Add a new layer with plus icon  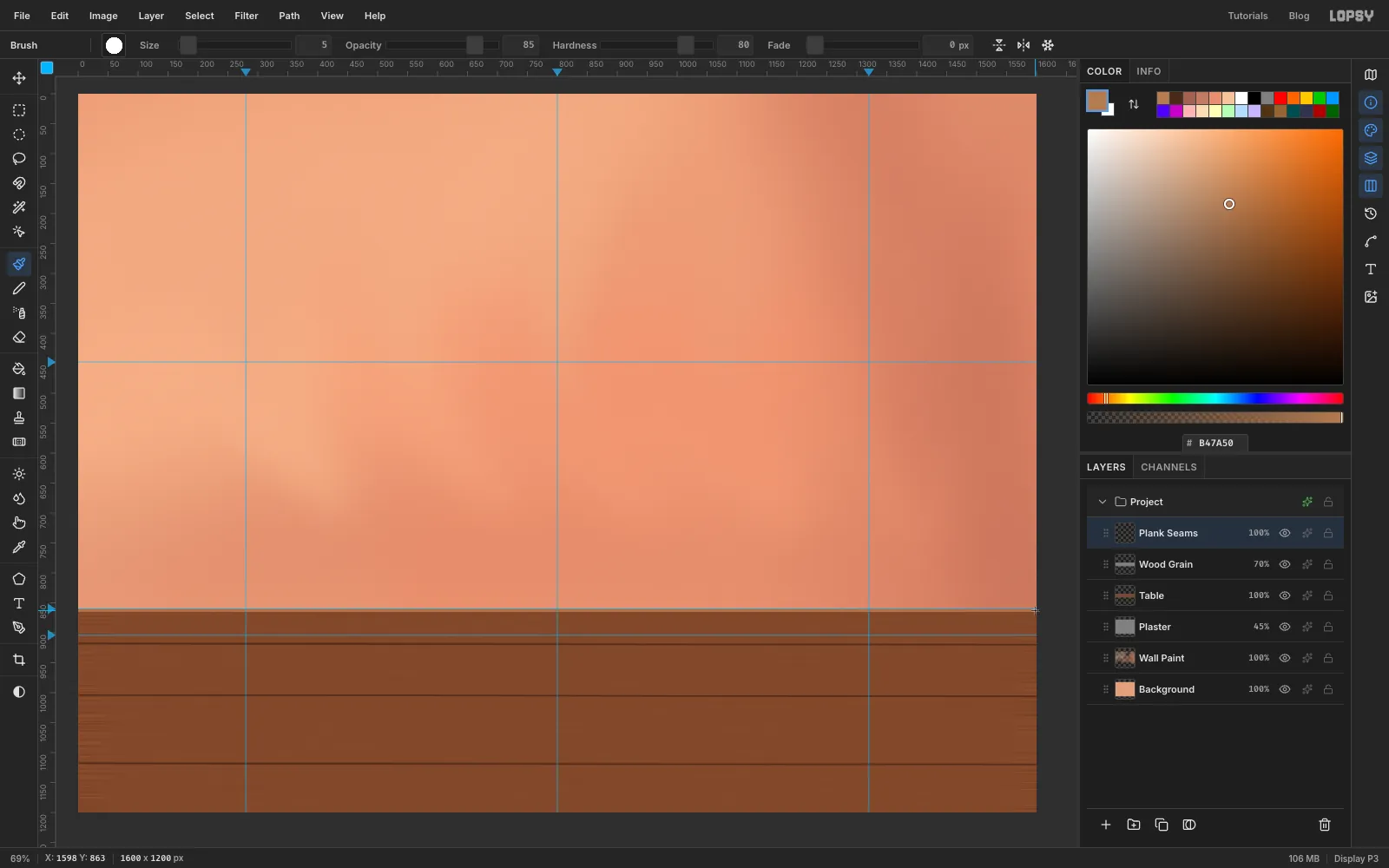pyautogui.click(x=1106, y=825)
